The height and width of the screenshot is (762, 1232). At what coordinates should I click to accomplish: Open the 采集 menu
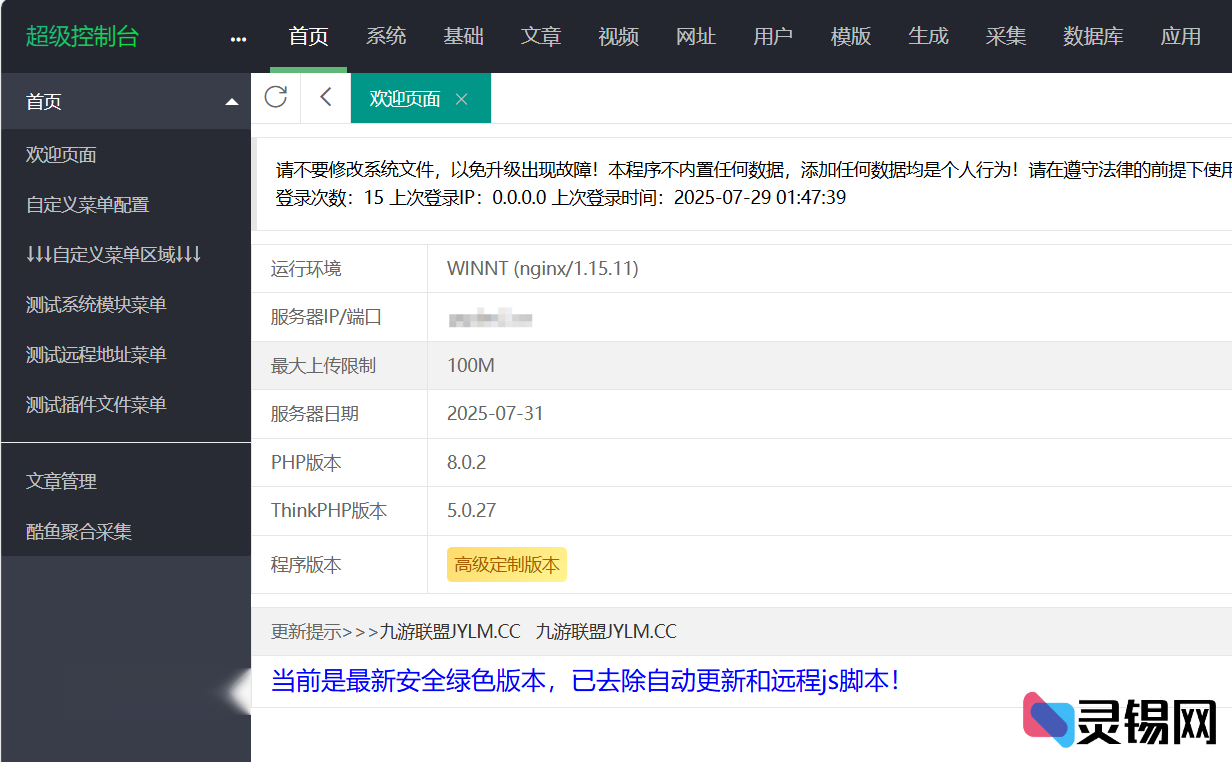click(1006, 36)
